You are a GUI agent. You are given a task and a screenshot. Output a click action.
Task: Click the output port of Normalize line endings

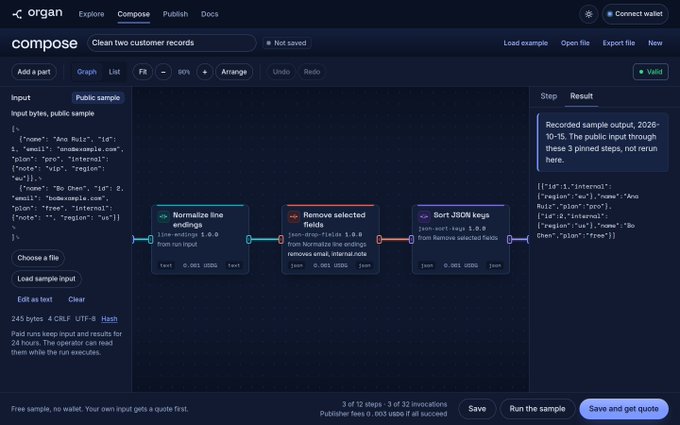(248, 239)
